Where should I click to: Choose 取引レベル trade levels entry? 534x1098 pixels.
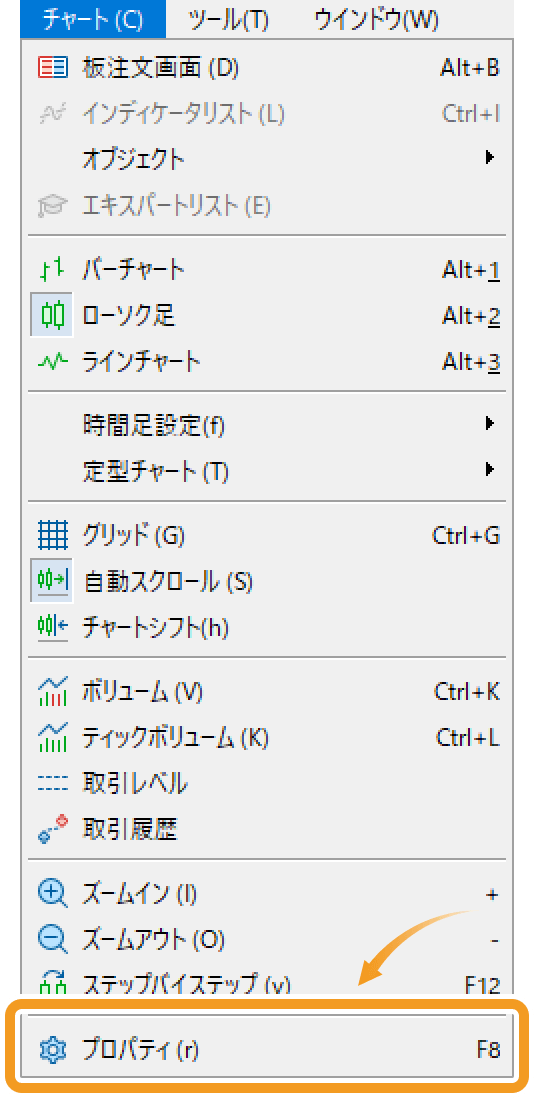click(x=267, y=784)
